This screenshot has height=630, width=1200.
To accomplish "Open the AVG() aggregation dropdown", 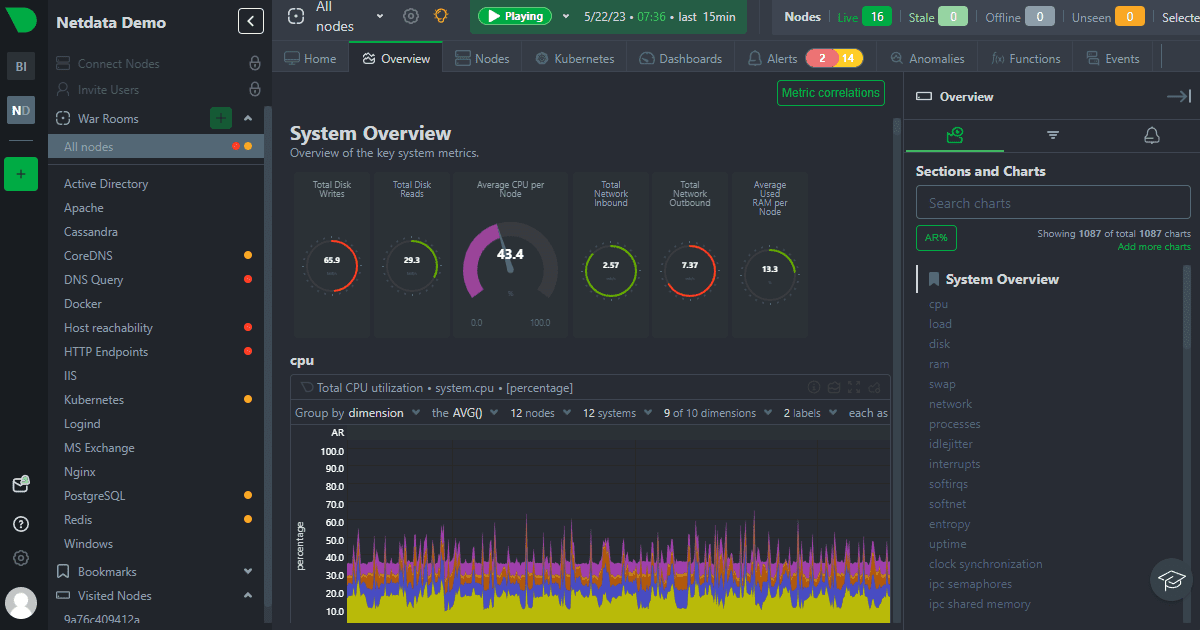I will click(465, 413).
